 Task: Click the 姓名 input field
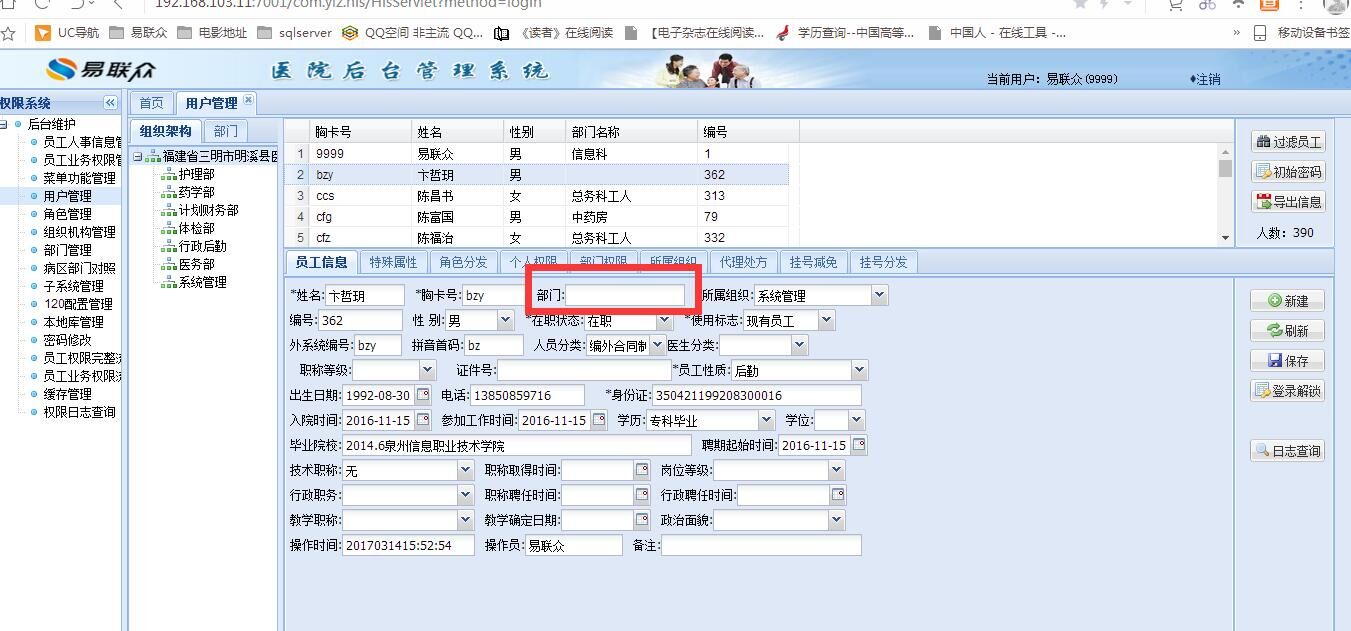[365, 295]
